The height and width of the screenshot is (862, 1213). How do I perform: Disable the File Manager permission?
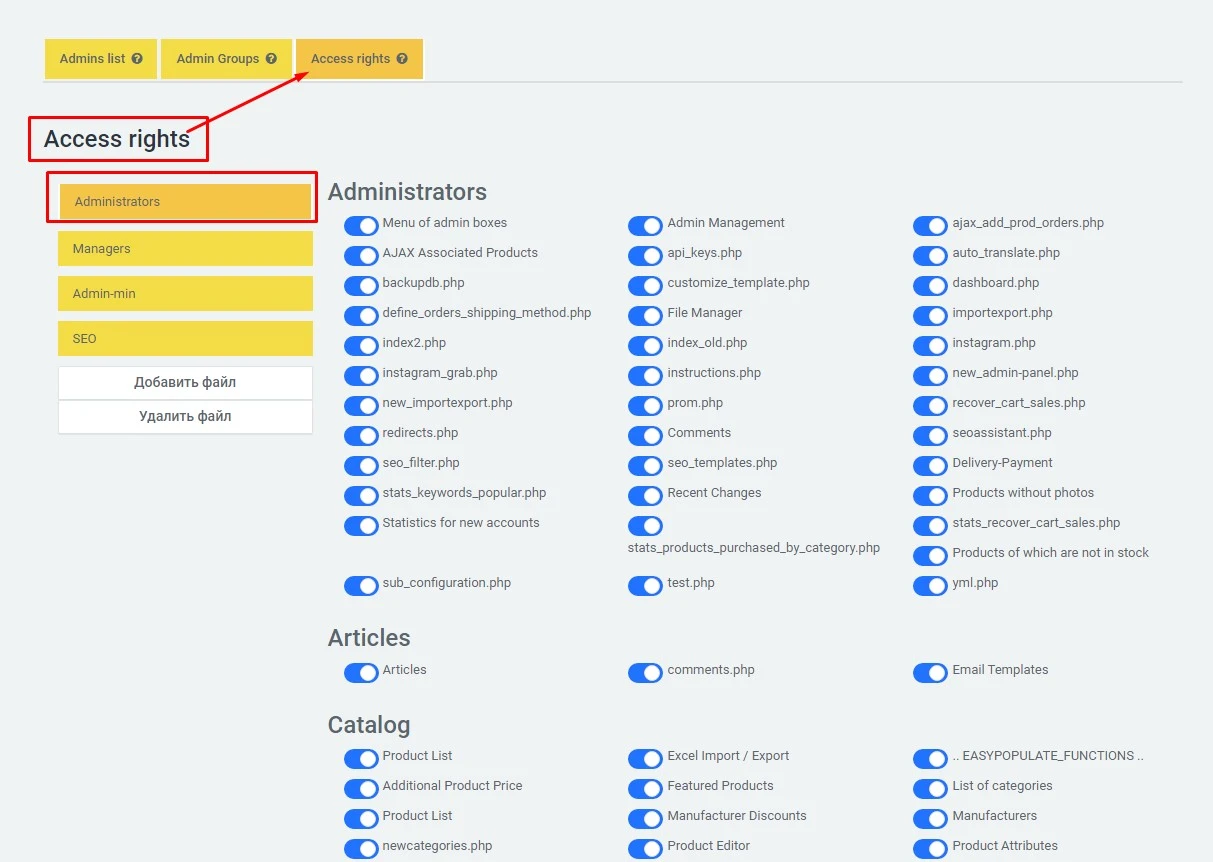click(x=645, y=315)
